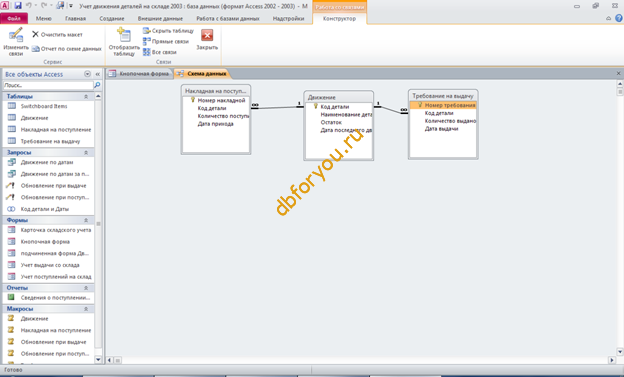This screenshot has width=624, height=377.
Task: Collapse the Формы group
Action: 86,220
